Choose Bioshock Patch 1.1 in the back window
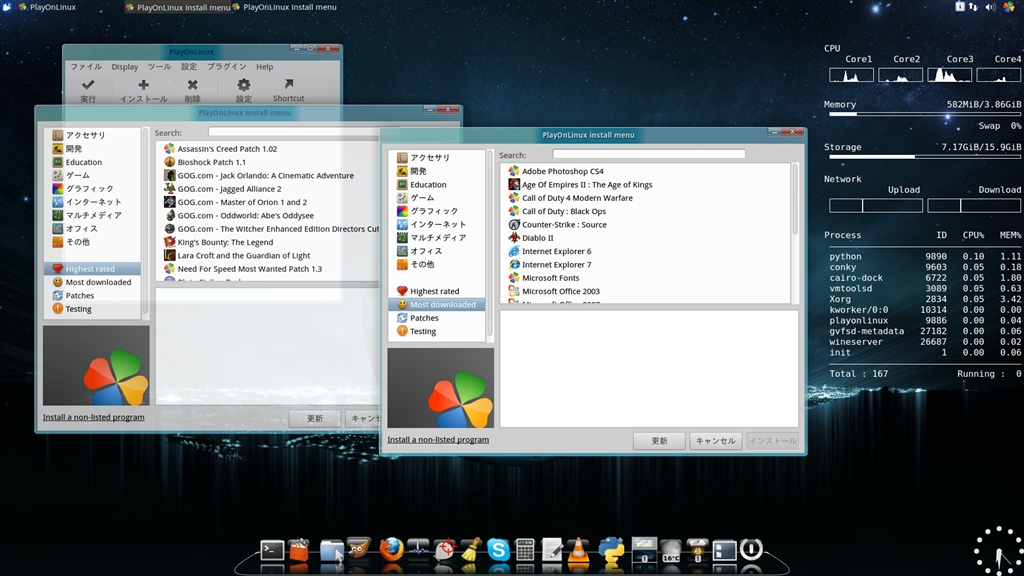The height and width of the screenshot is (576, 1024). coord(211,162)
